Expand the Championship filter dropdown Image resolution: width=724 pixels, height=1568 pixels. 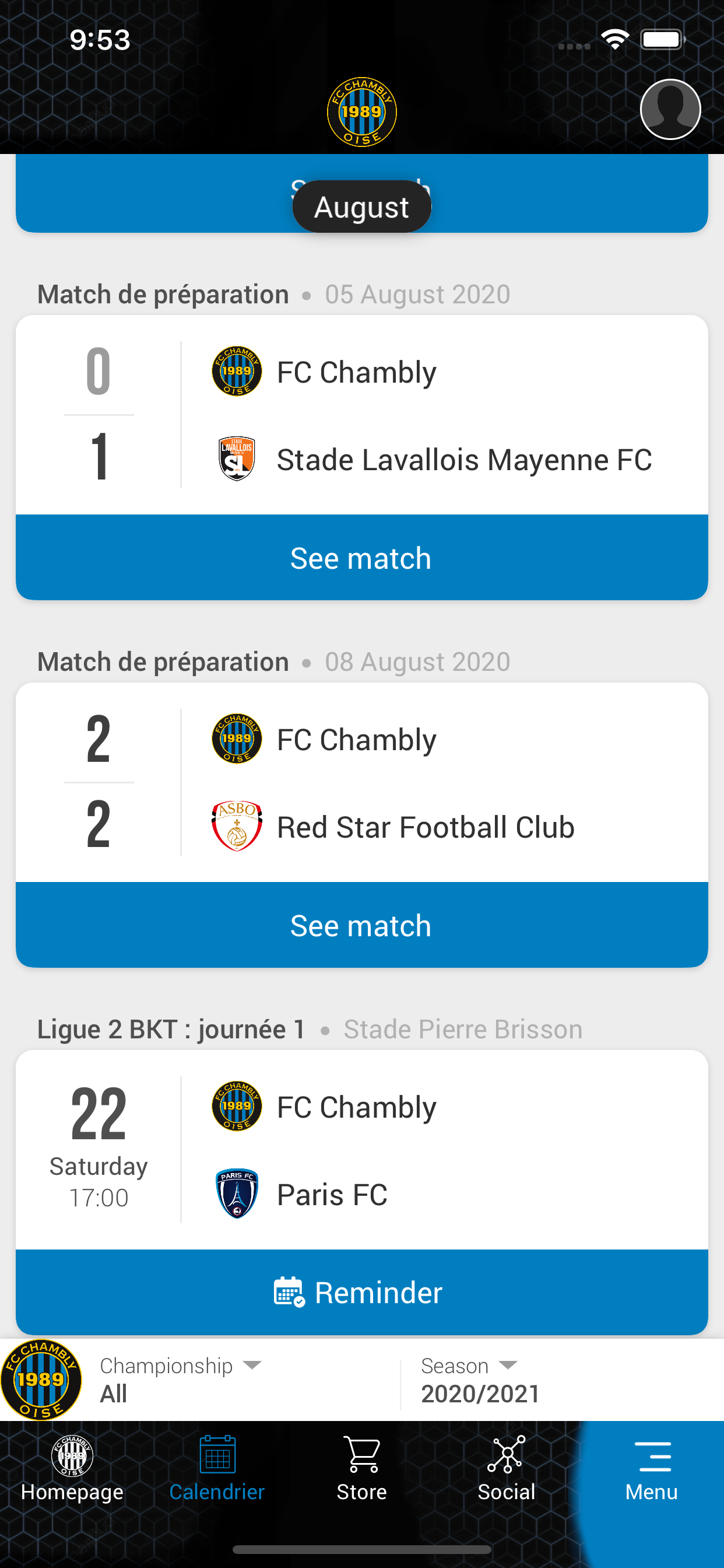pos(181,1378)
